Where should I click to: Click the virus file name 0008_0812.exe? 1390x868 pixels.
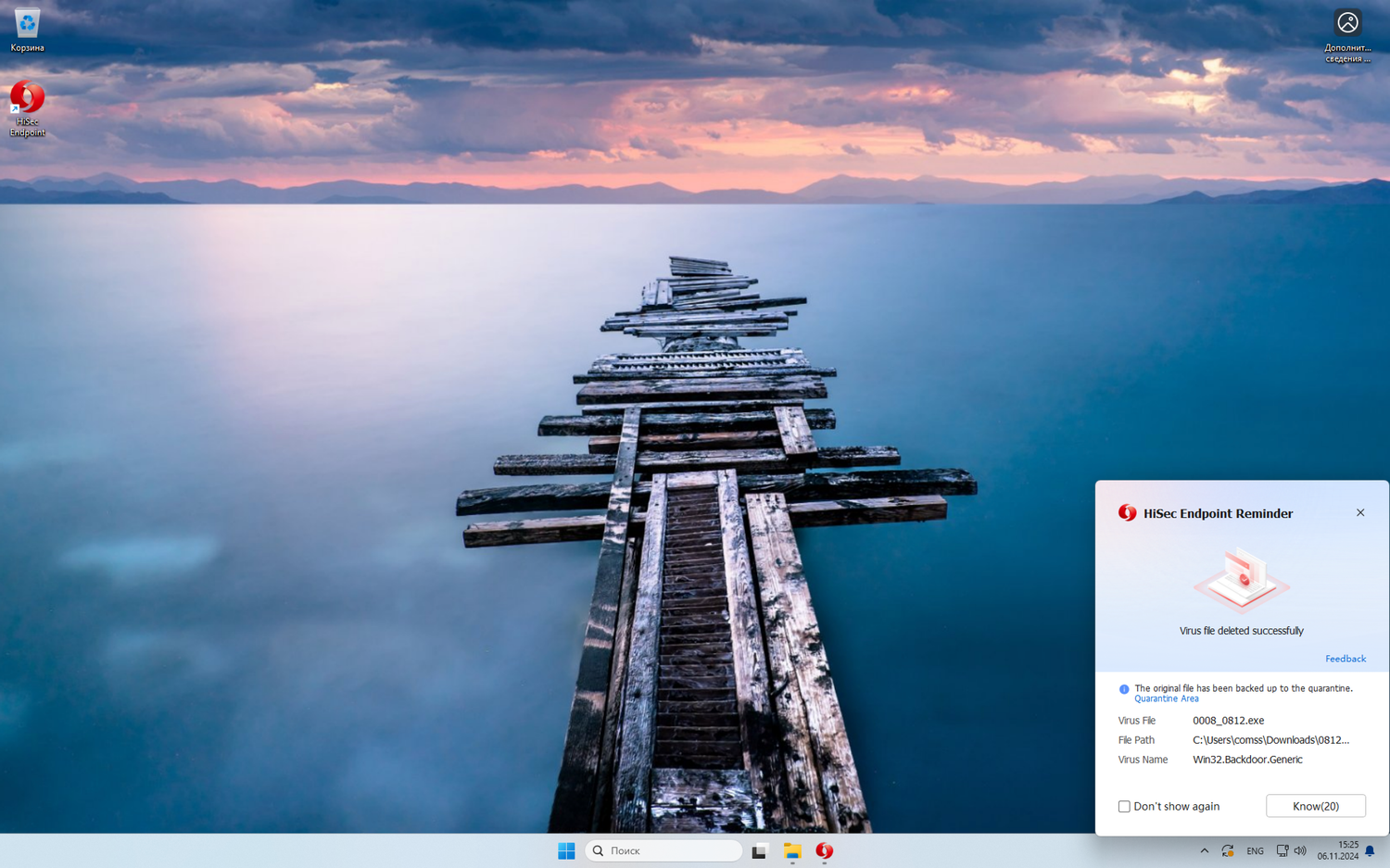[1228, 721]
